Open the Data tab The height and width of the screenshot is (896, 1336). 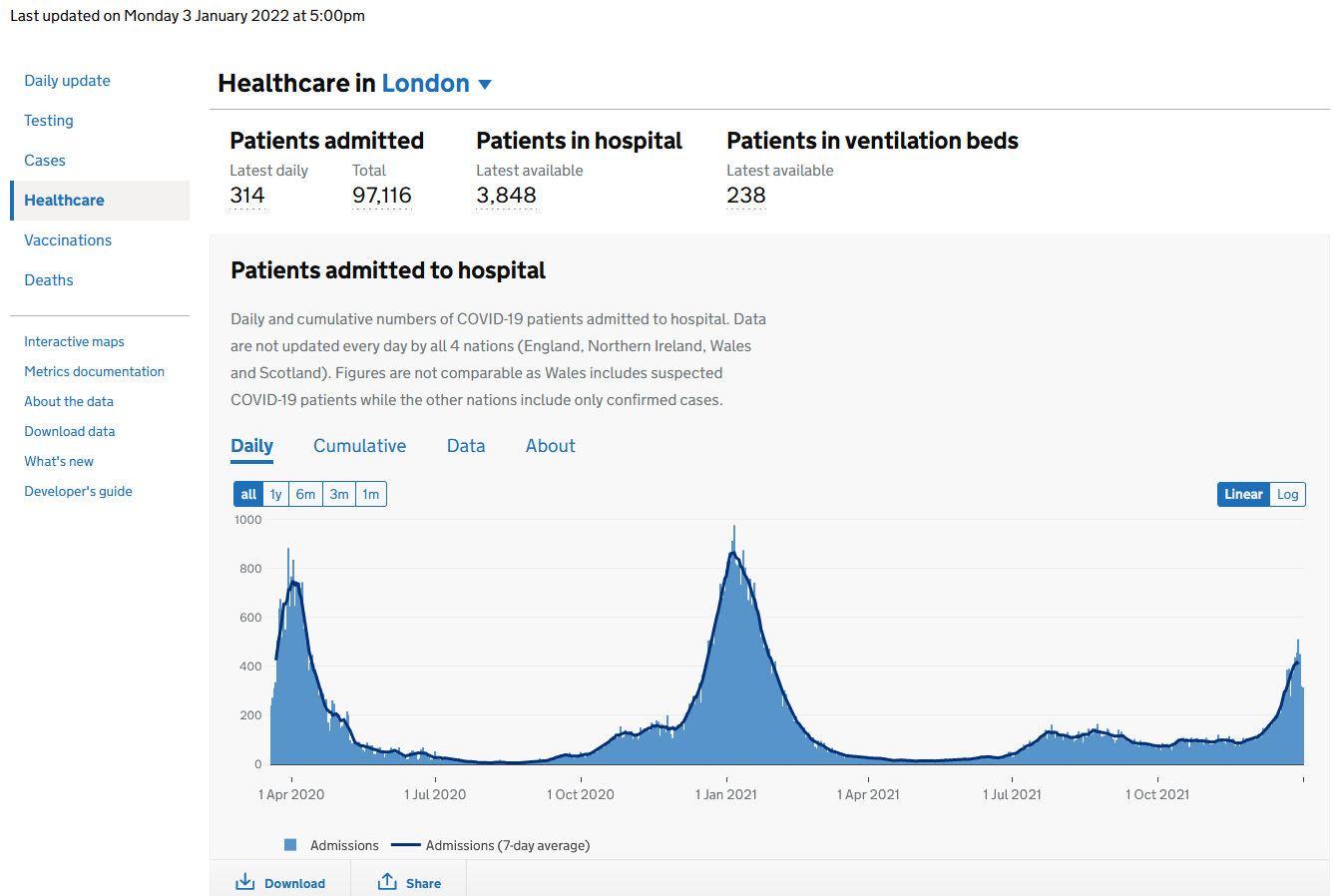[x=466, y=446]
